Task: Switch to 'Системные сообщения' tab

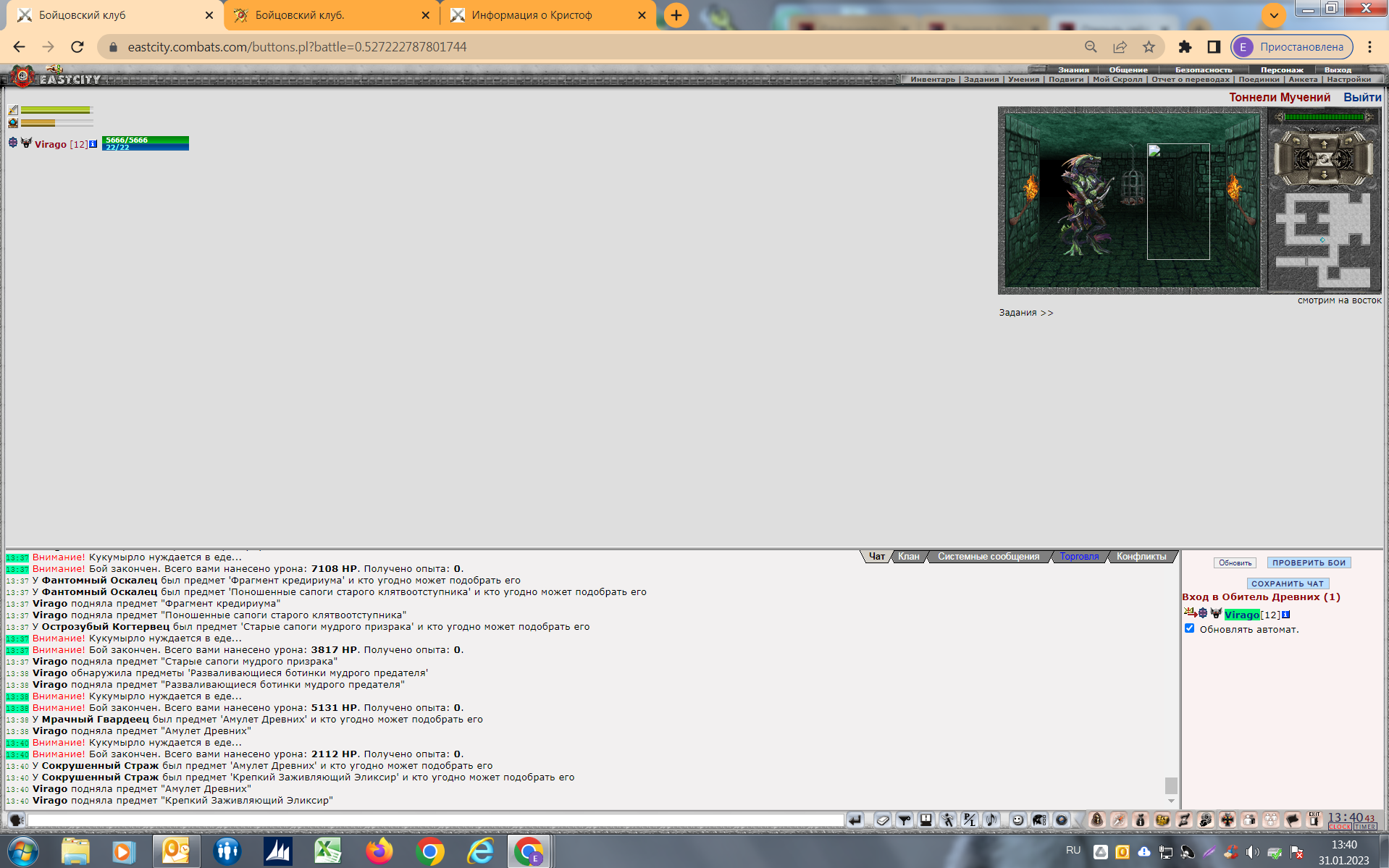Action: 989,556
